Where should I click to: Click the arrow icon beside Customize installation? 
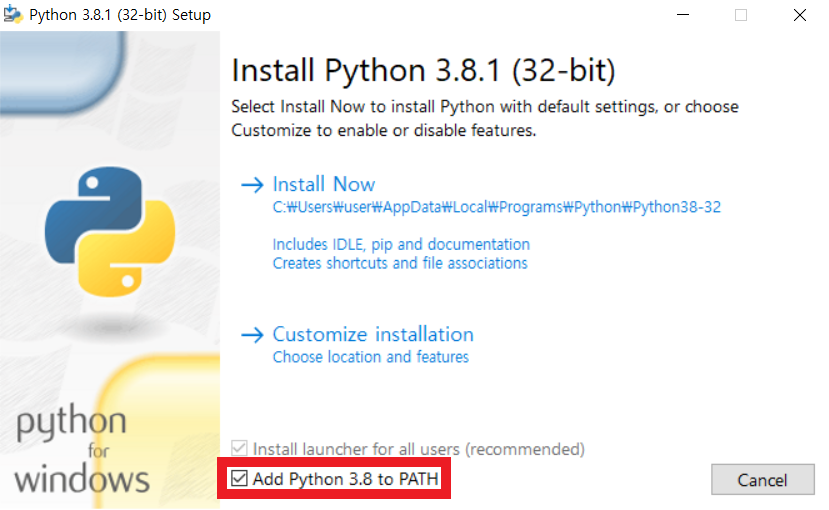pyautogui.click(x=252, y=335)
